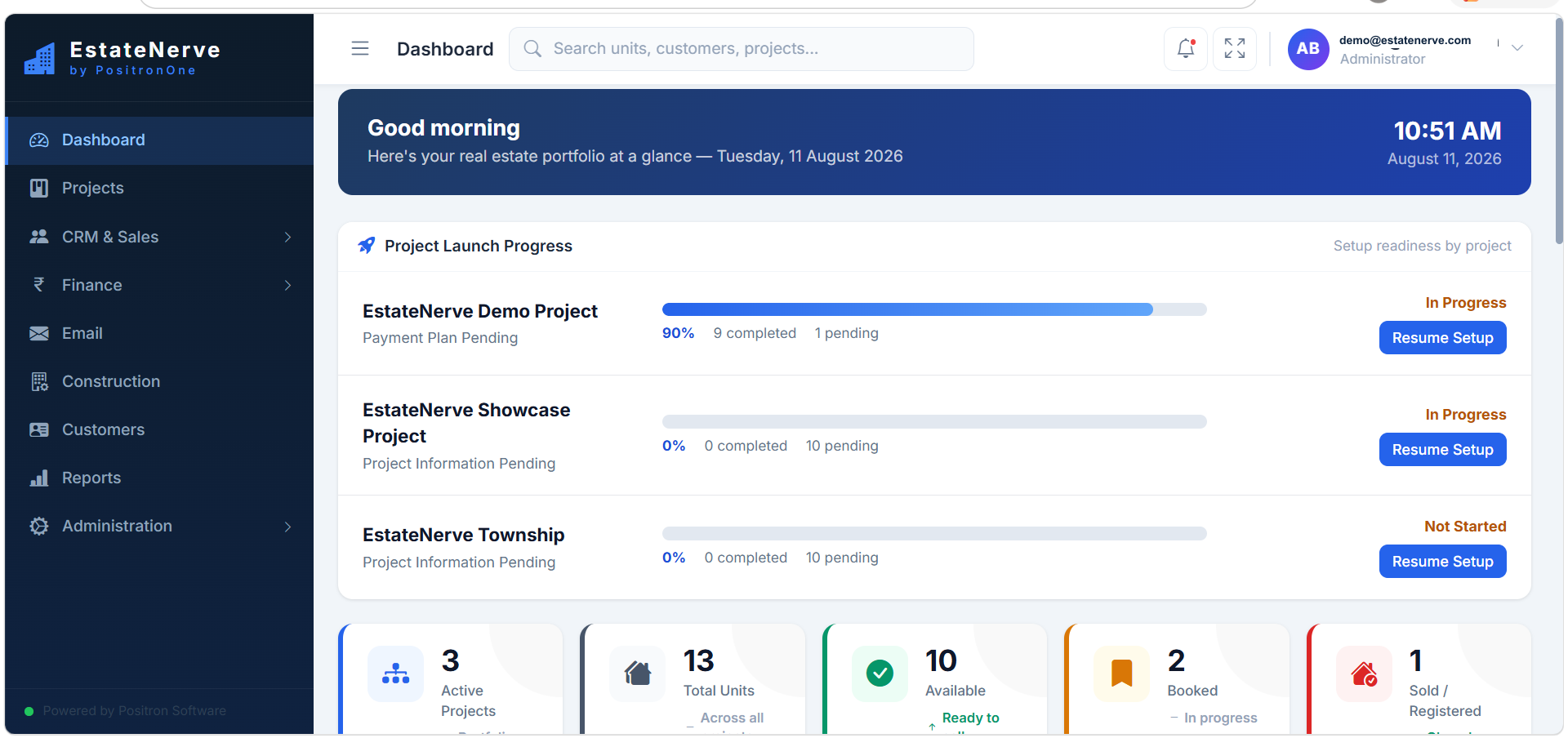Expand the Finance submenu chevron
Image resolution: width=1568 pixels, height=738 pixels.
click(287, 285)
